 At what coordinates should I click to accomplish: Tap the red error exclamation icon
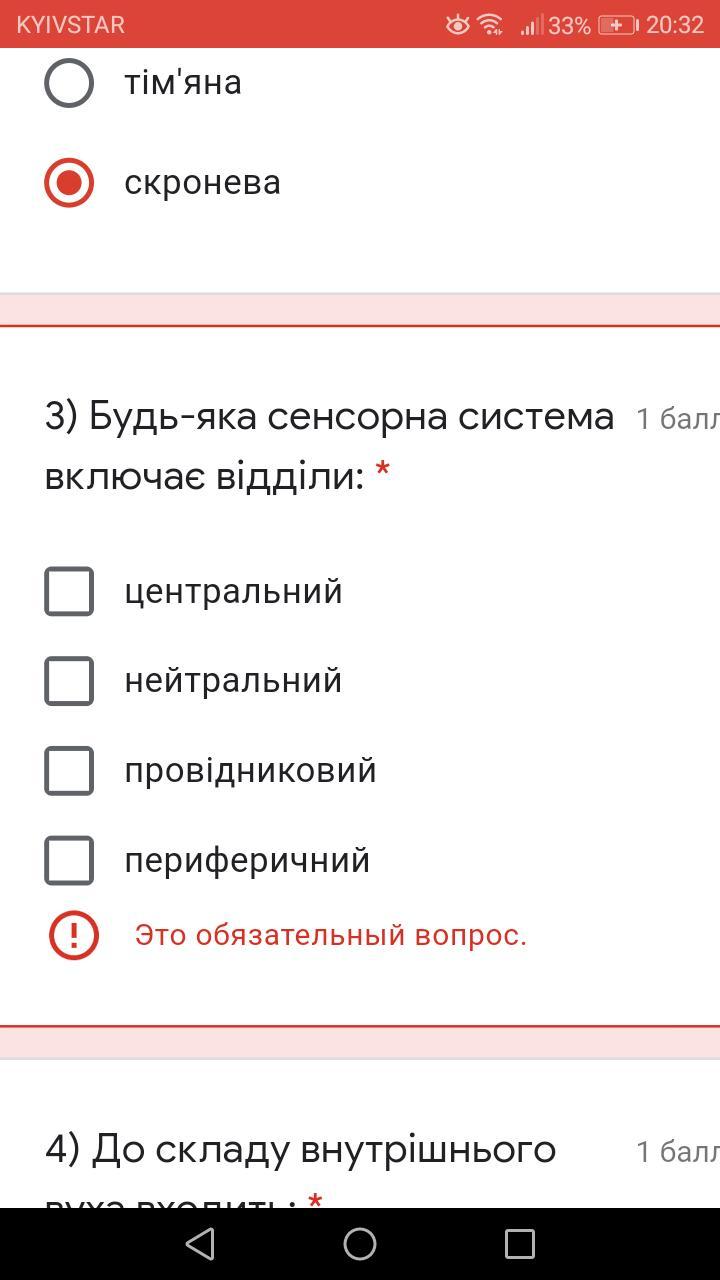pyautogui.click(x=74, y=935)
